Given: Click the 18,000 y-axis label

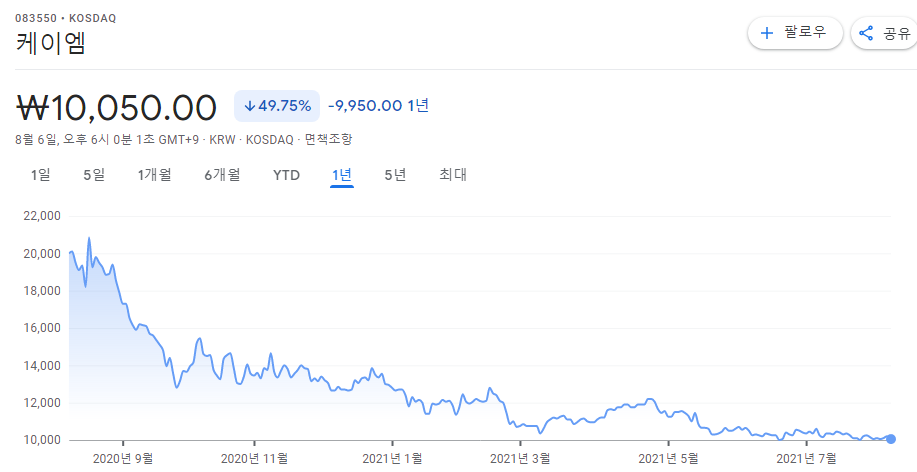Looking at the screenshot, I should (x=42, y=291).
